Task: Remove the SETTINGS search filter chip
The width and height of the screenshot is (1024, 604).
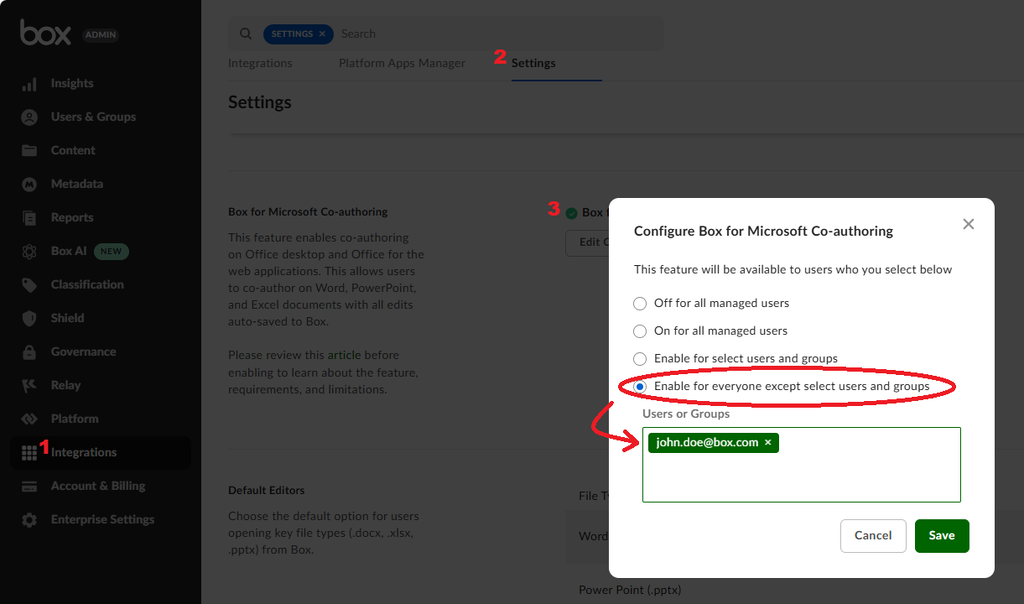Action: (x=322, y=33)
